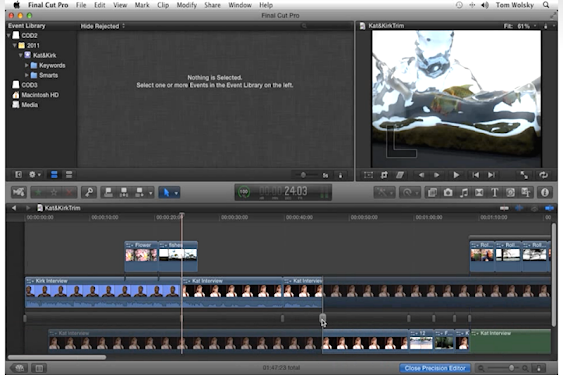Open the Transitions browser icon
This screenshot has height=375, width=563.
coord(479,193)
